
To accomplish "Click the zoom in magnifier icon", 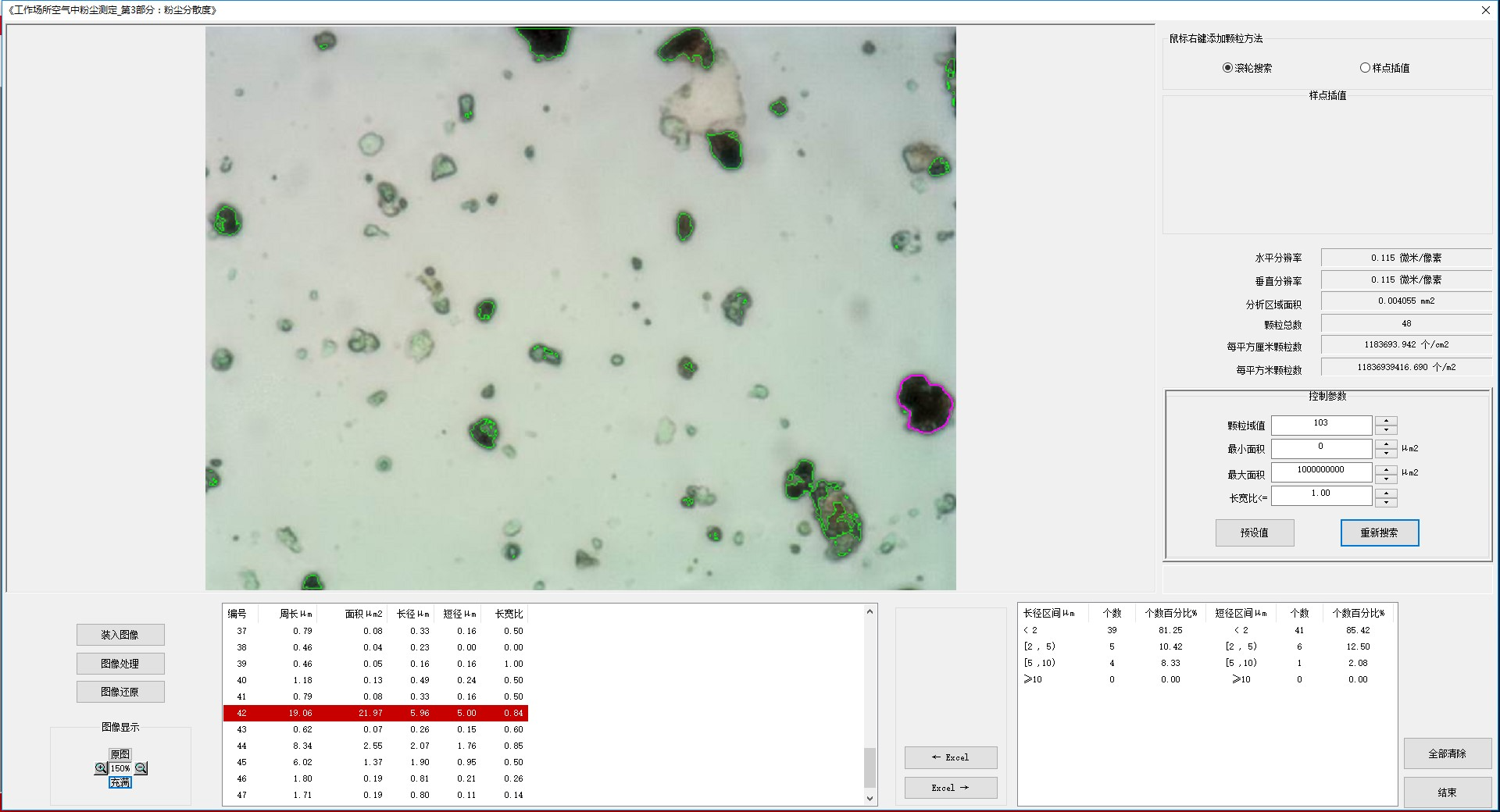I will pyautogui.click(x=101, y=768).
